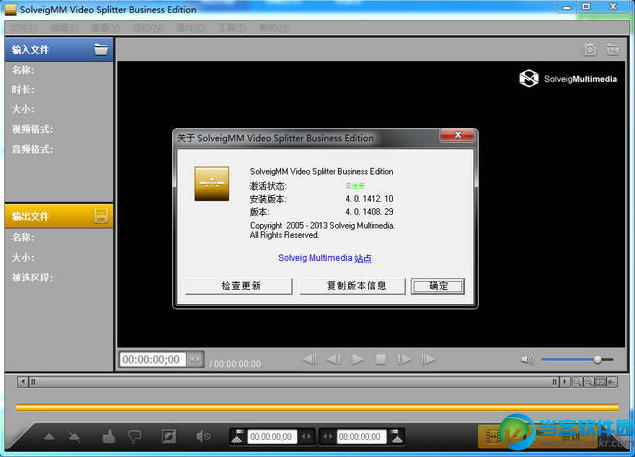Open the first menu (文件) in the menu bar

pos(23,28)
